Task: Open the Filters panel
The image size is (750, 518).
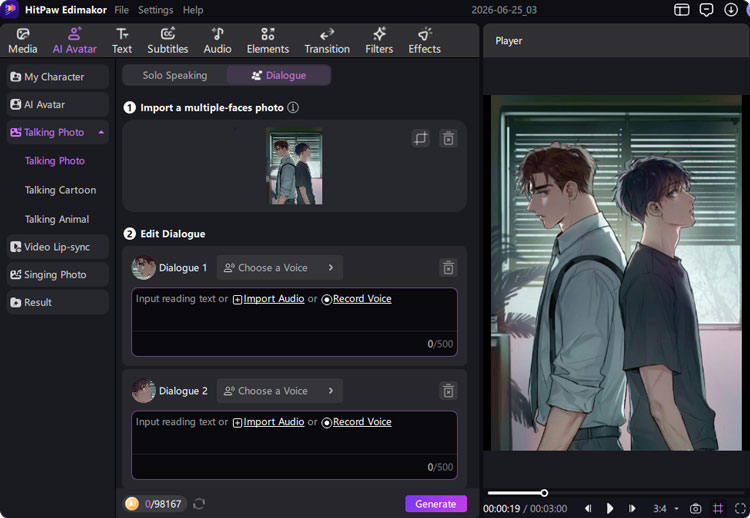Action: (x=379, y=41)
